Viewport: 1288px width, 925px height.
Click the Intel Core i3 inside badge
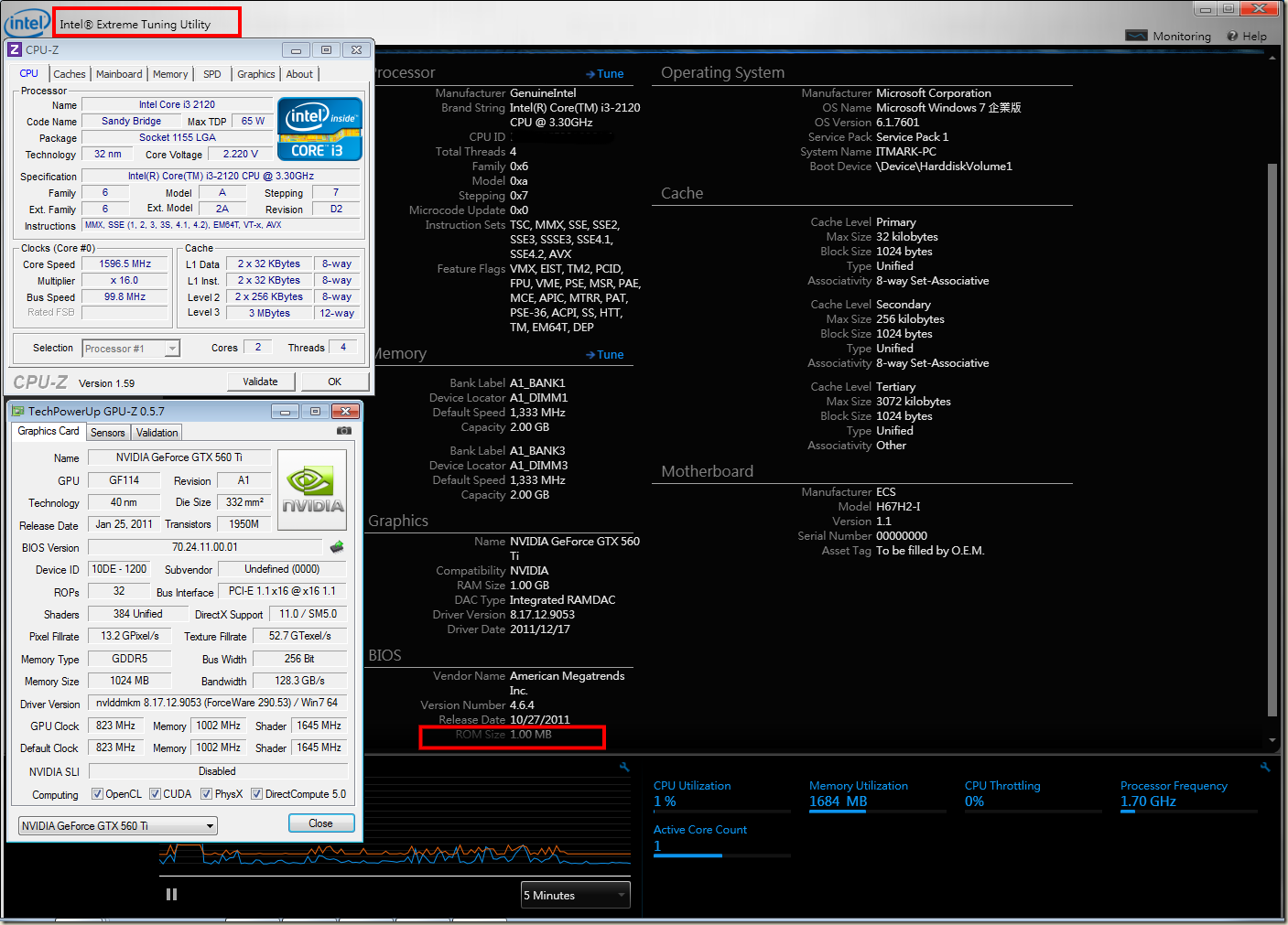pyautogui.click(x=319, y=129)
